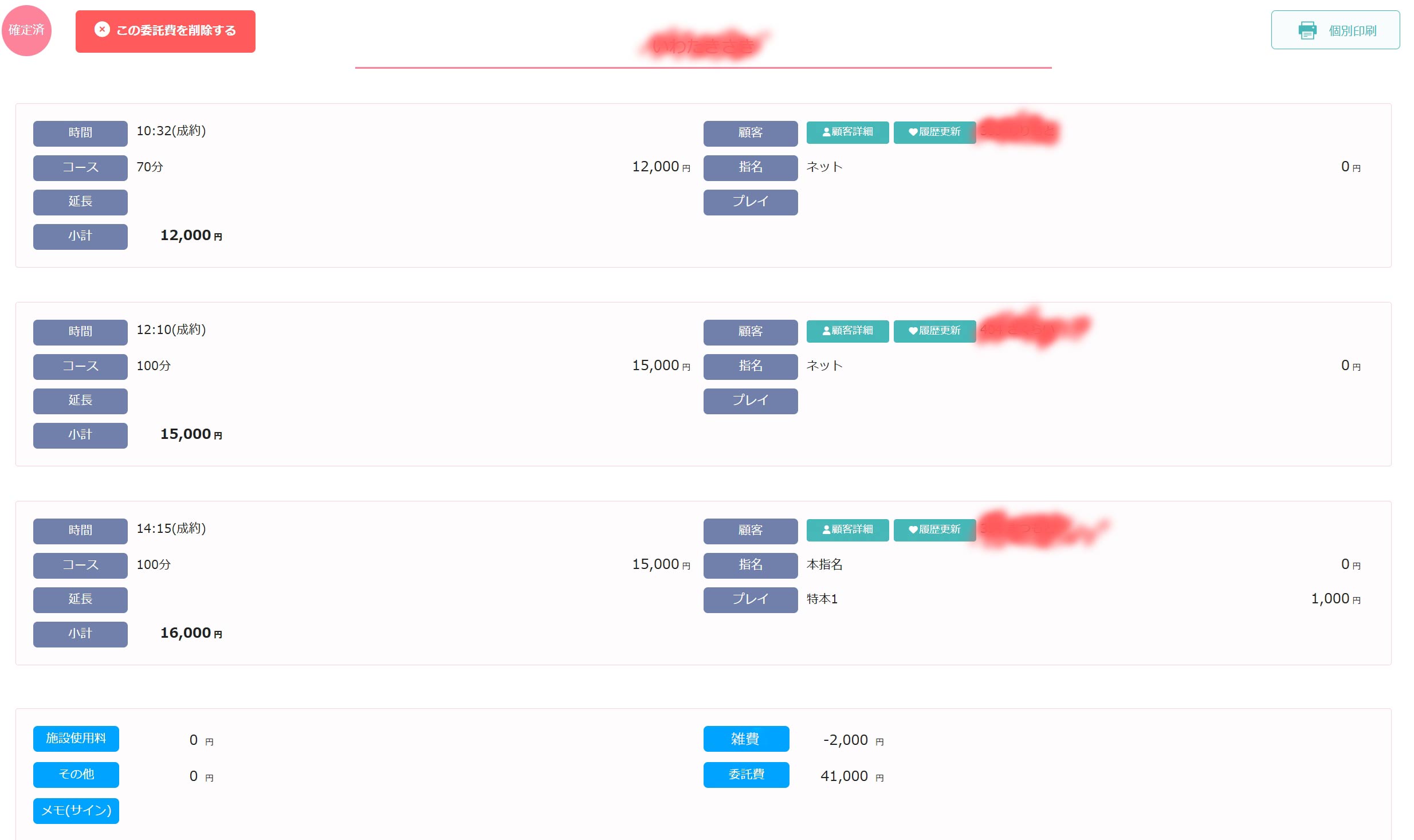This screenshot has height=840, width=1414.
Task: Open 顧客詳細 for the 12:10 booking
Action: coord(847,331)
